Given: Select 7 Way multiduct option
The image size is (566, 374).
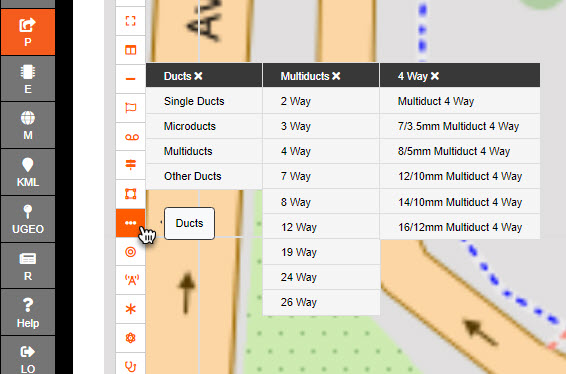Looking at the screenshot, I should [x=321, y=176].
